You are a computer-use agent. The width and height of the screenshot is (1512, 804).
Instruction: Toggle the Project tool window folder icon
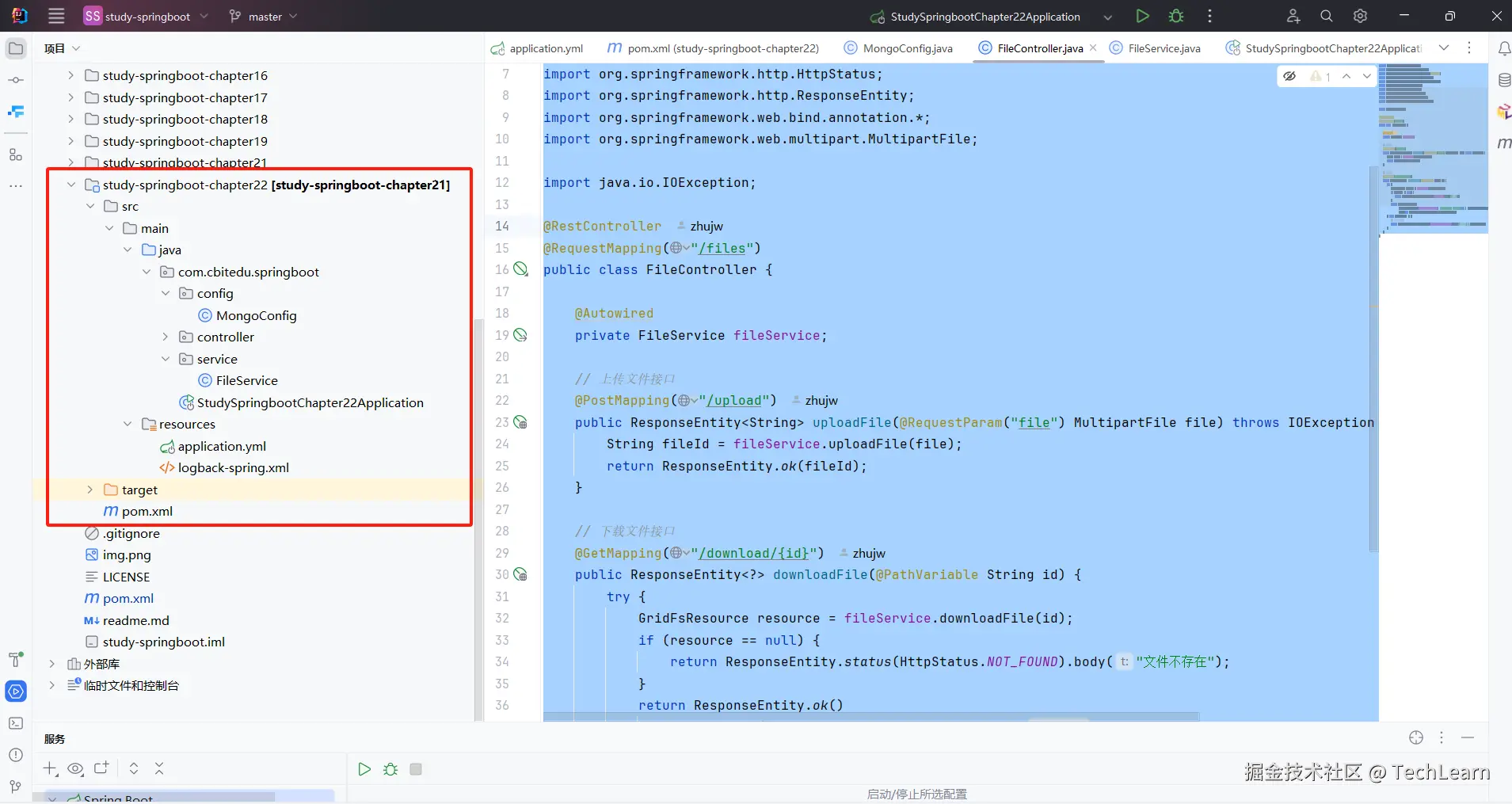(x=16, y=48)
